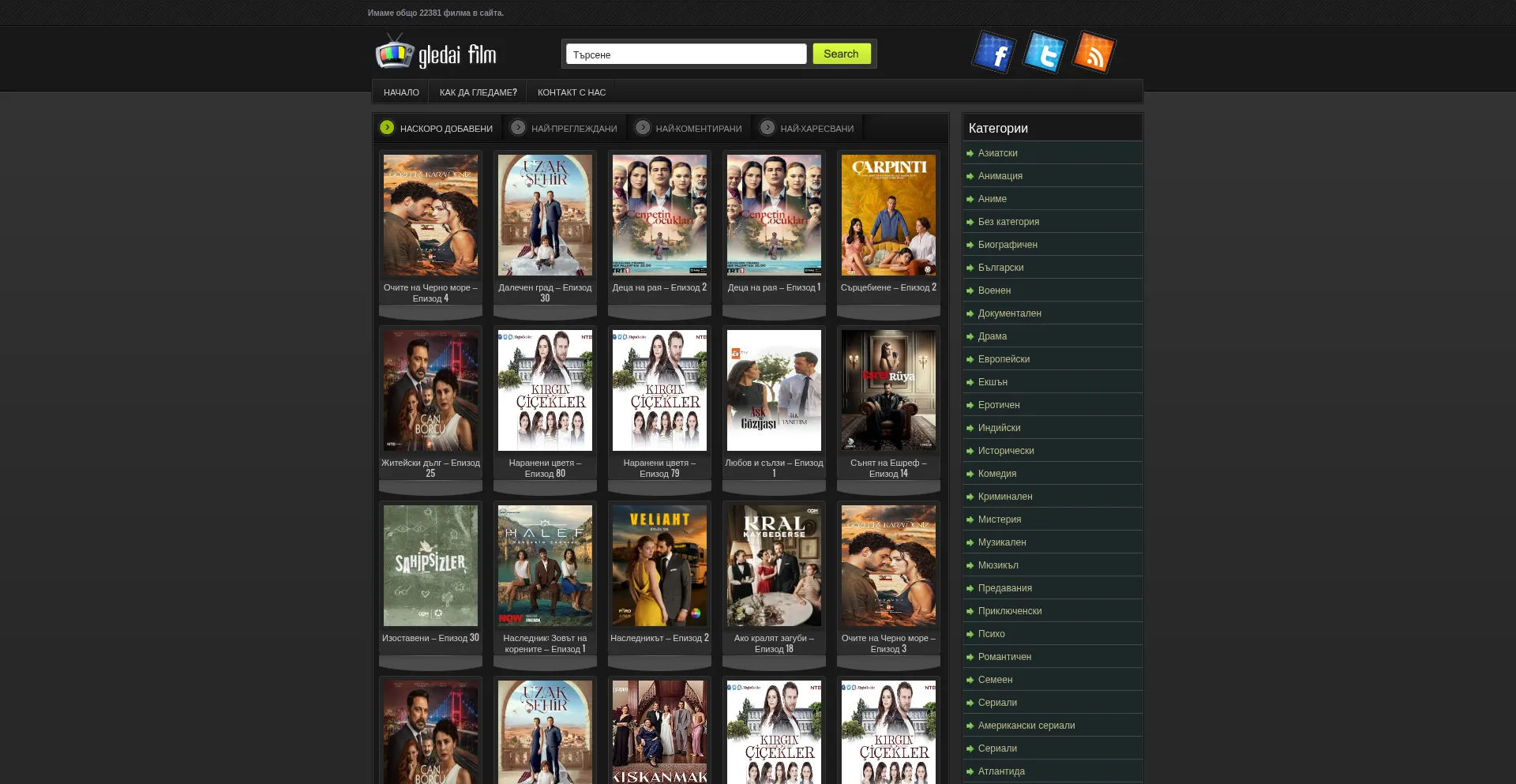This screenshot has height=784, width=1516.
Task: Open 'Наследникът – Епизод 2' link
Action: pyautogui.click(x=659, y=638)
